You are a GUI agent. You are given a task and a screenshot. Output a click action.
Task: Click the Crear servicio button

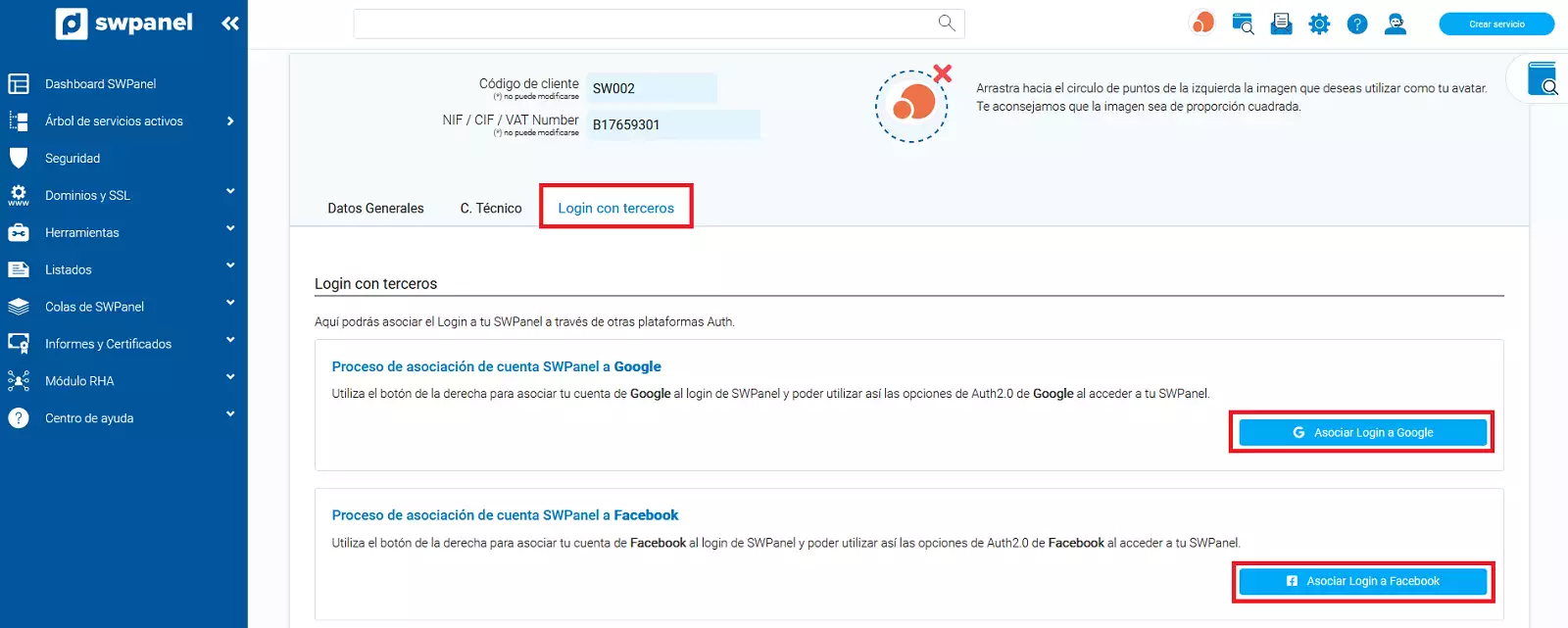[x=1495, y=24]
